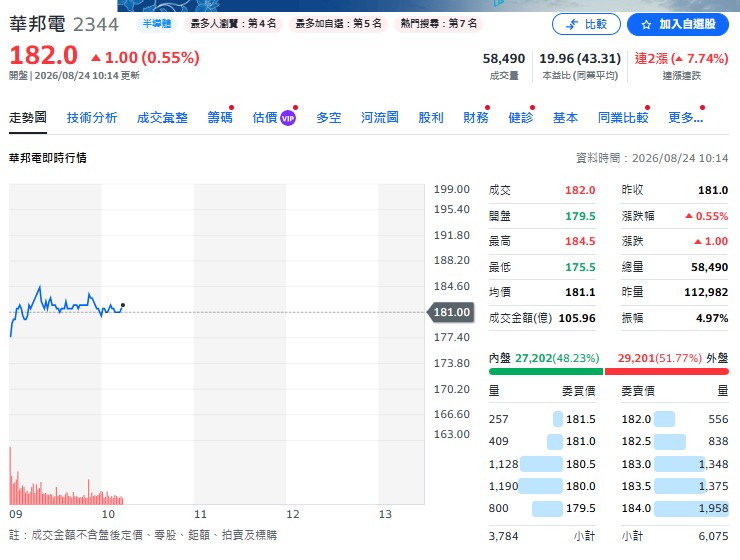Click the 華邦電即時行情 heading

[x=48, y=158]
